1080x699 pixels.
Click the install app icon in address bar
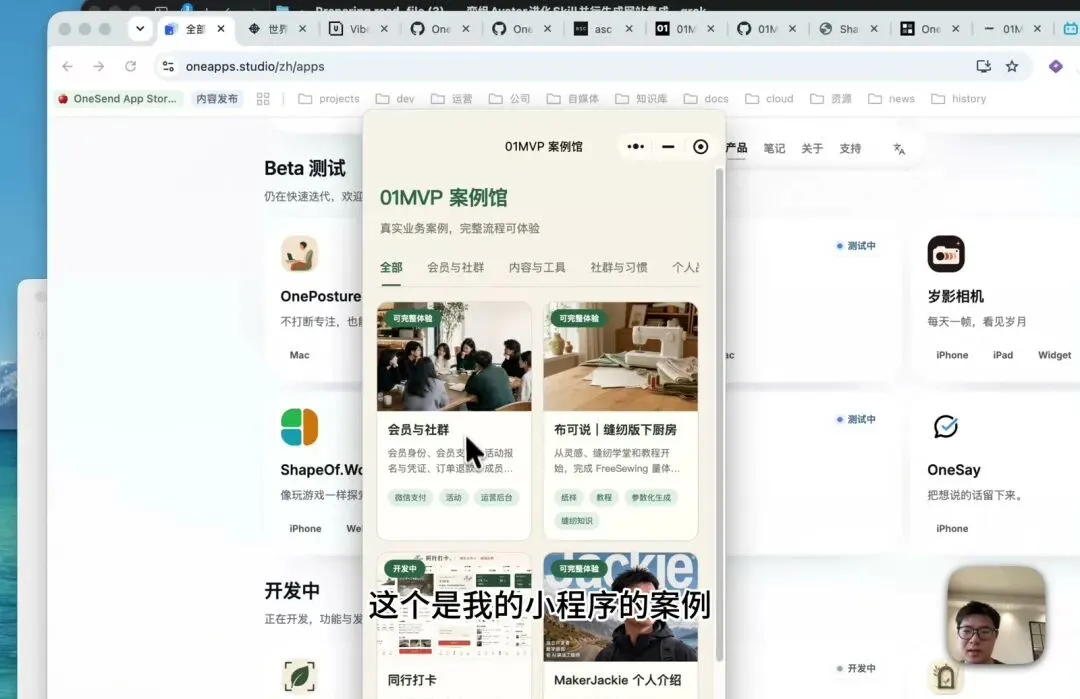[984, 66]
